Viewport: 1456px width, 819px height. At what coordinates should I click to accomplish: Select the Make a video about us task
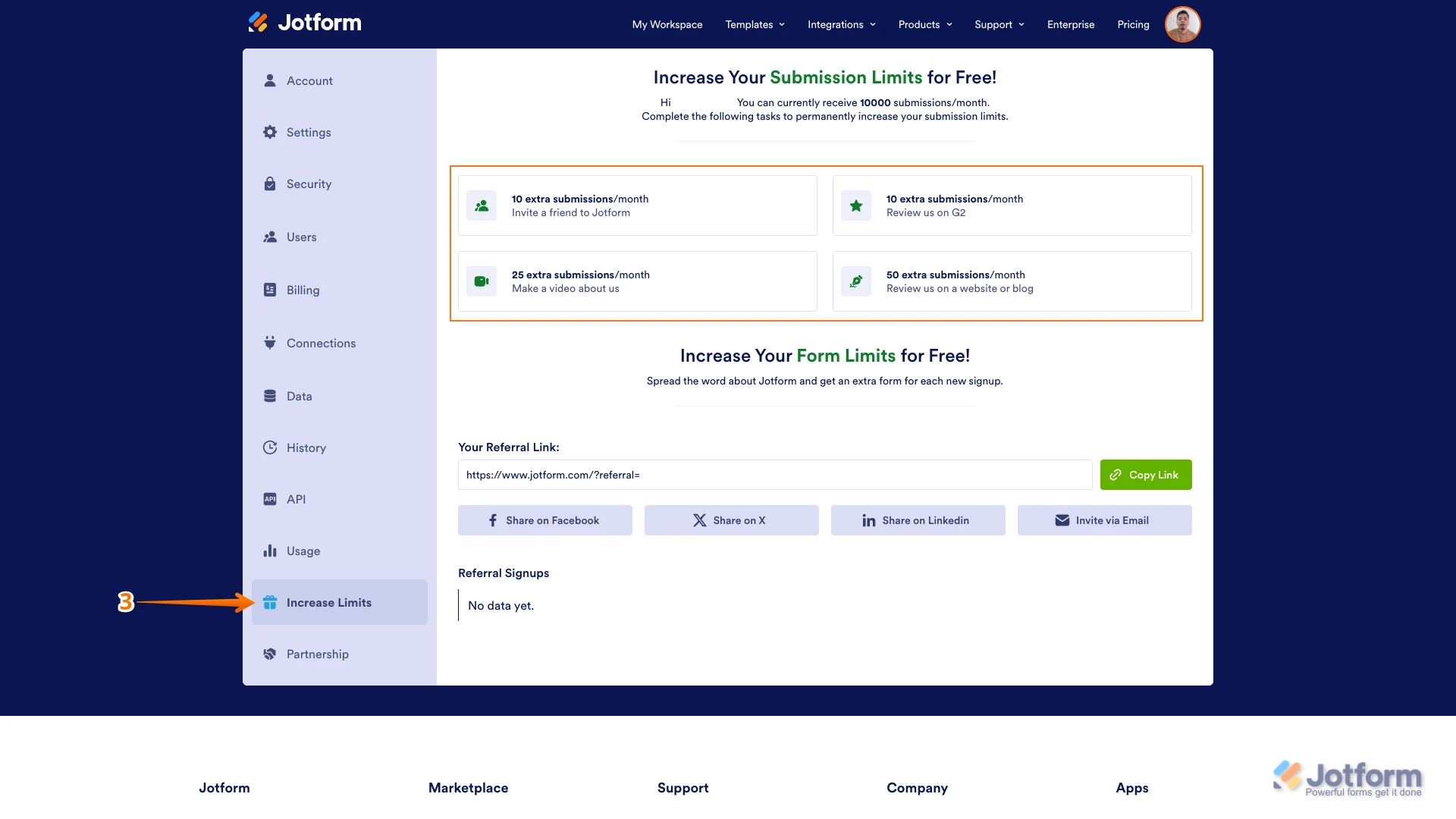pos(638,281)
